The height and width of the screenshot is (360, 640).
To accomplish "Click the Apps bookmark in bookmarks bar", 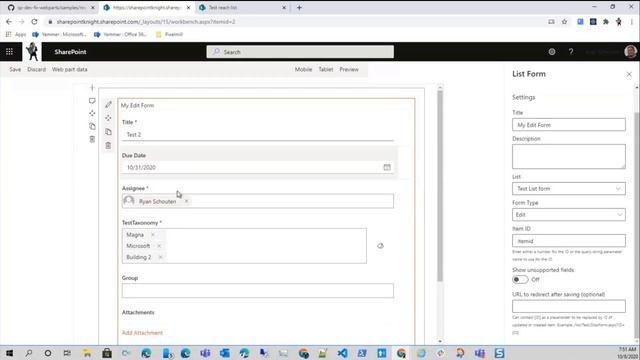I will click(16, 34).
